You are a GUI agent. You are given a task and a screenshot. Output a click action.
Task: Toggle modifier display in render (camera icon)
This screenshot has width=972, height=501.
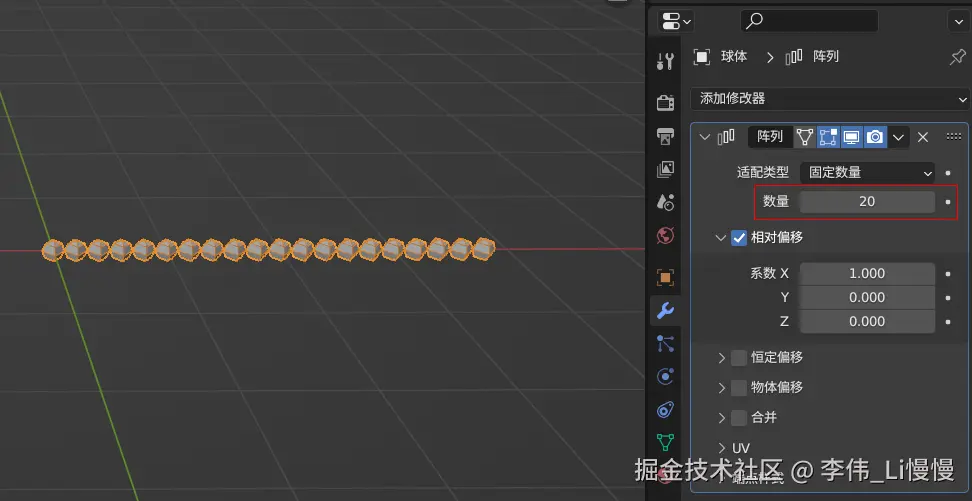click(x=875, y=137)
